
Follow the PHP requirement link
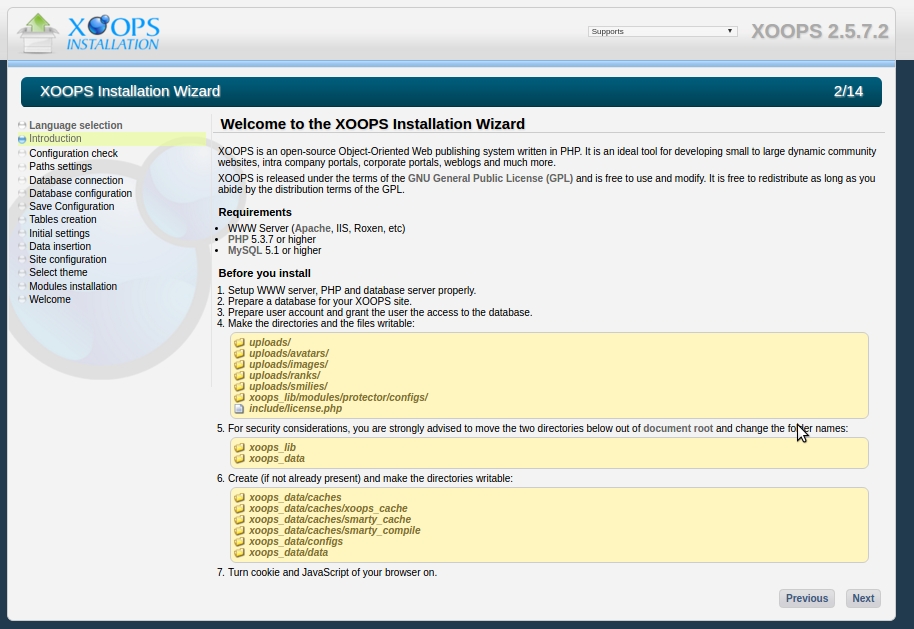click(x=238, y=240)
